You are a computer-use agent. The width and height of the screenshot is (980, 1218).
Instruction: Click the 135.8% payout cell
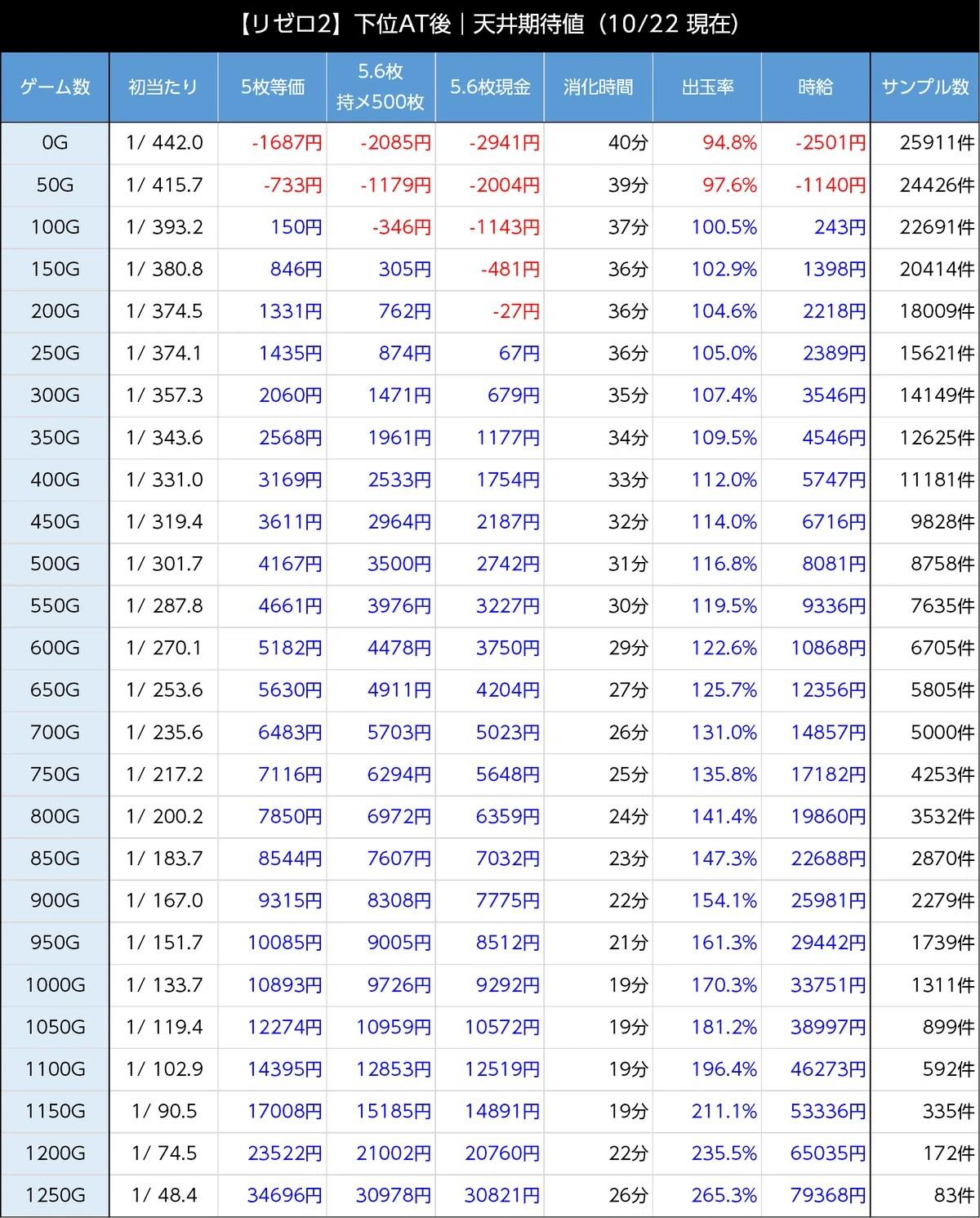(x=707, y=774)
